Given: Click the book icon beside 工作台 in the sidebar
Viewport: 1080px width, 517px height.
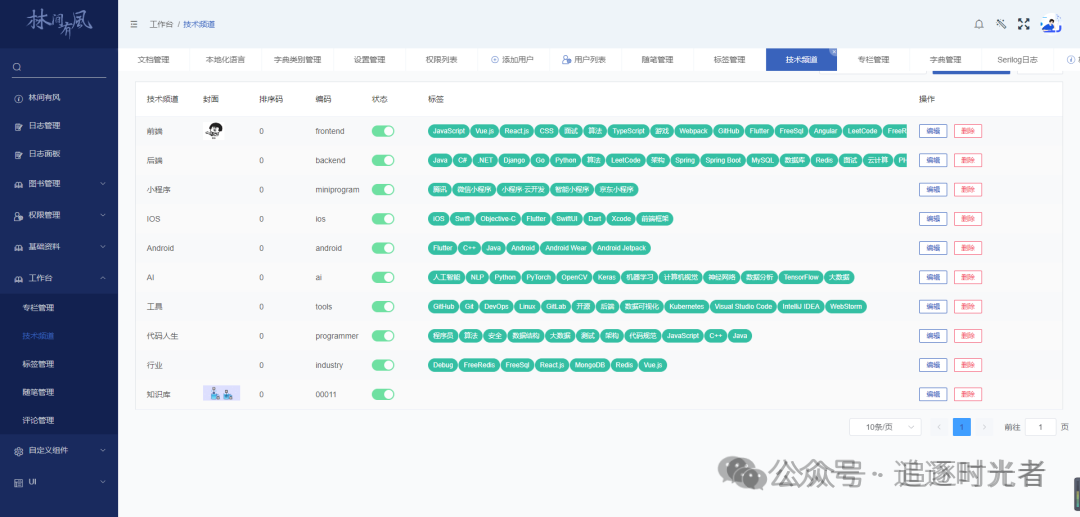Looking at the screenshot, I should click(19, 278).
